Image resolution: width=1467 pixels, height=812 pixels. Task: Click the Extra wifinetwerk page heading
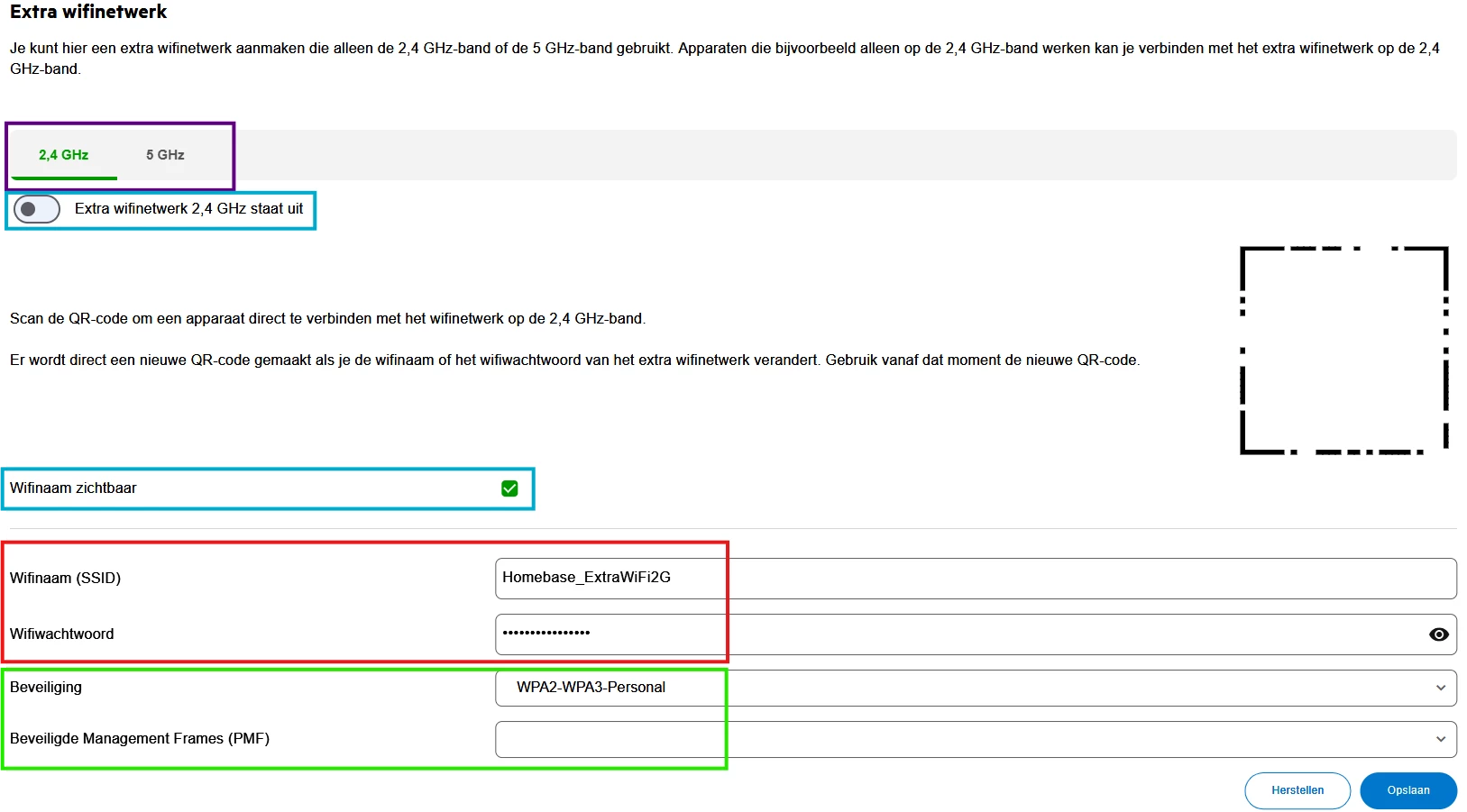pos(88,12)
